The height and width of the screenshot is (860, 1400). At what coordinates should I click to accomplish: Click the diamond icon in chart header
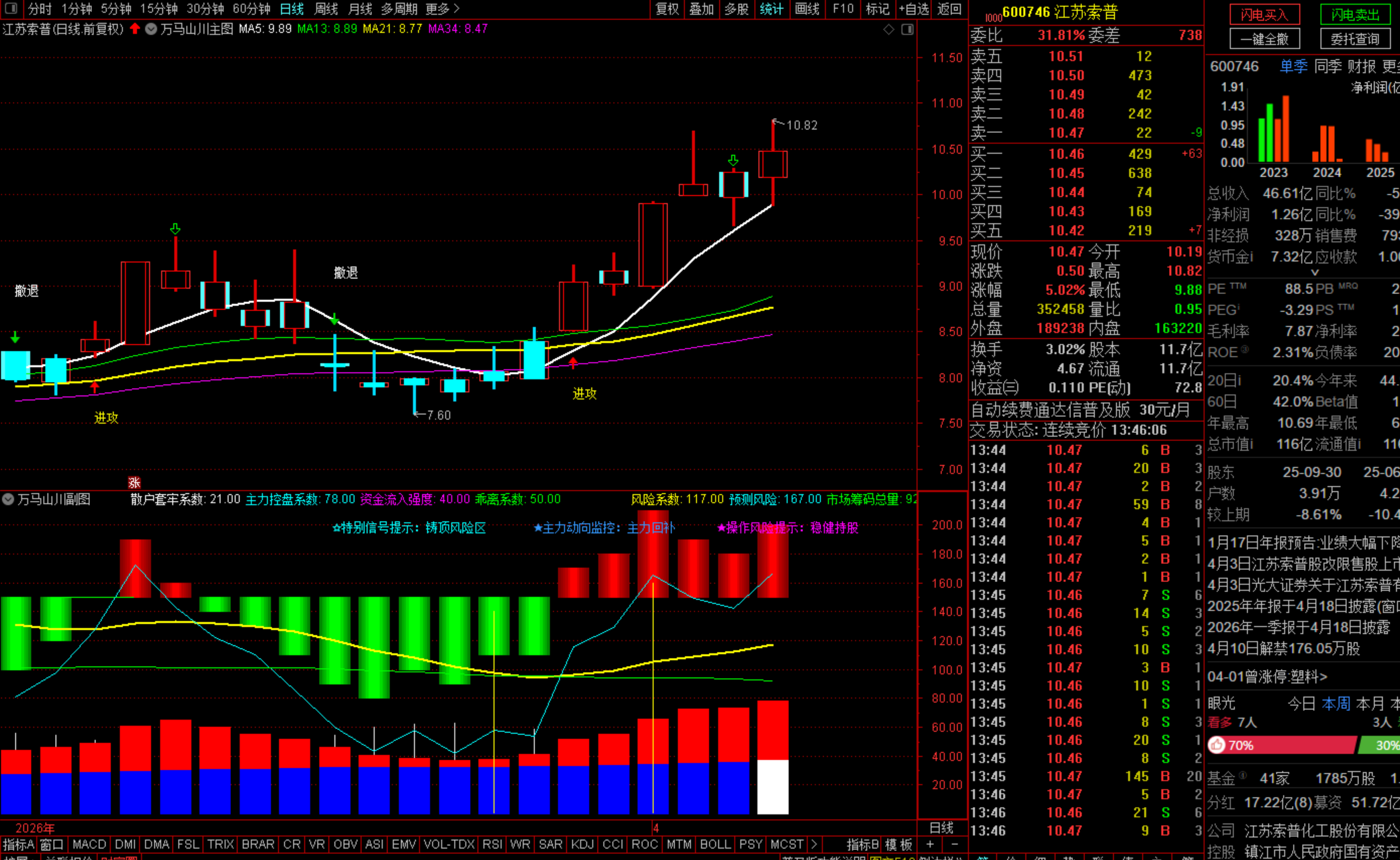tap(888, 30)
